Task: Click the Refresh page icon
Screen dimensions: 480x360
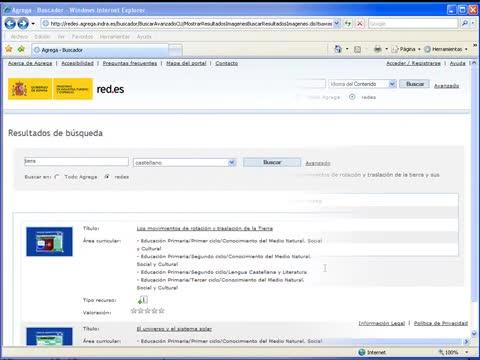Action: click(x=348, y=24)
